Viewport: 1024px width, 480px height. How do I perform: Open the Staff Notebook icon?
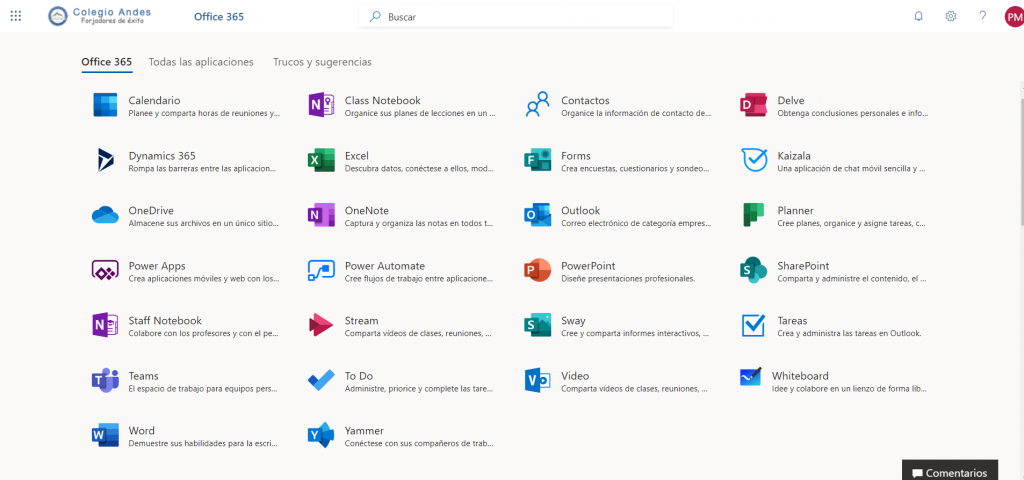point(105,325)
